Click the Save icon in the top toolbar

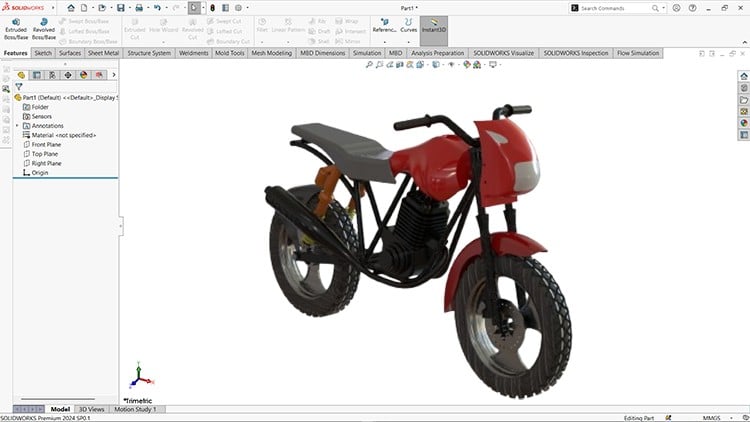pyautogui.click(x=120, y=8)
